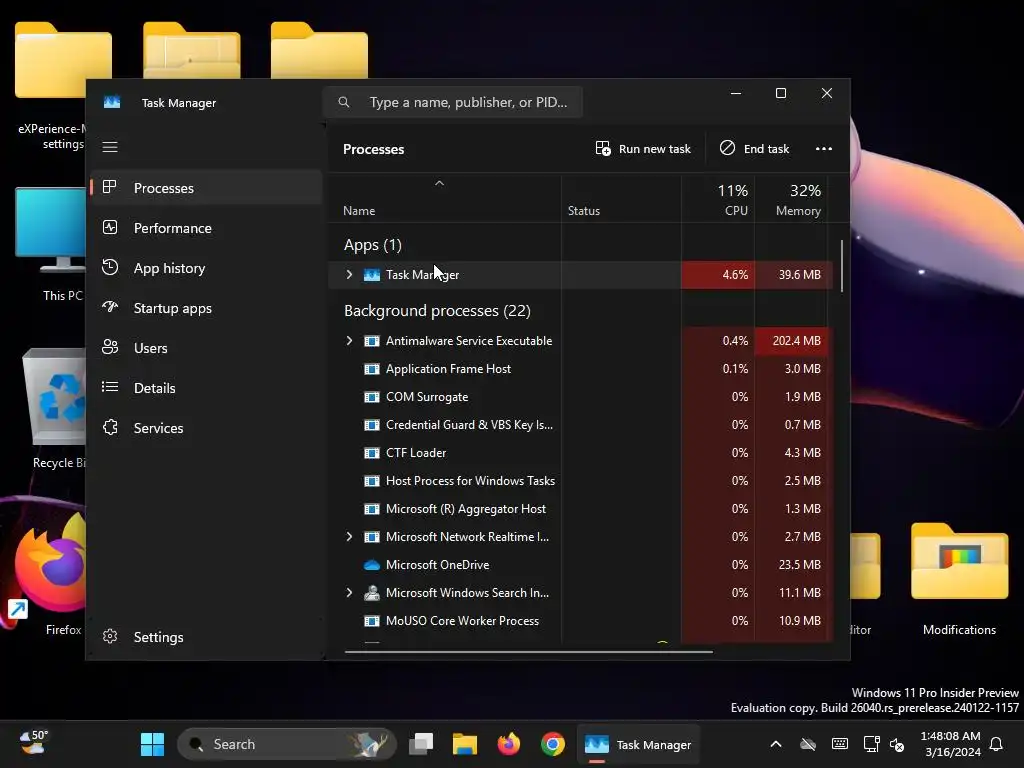Switch to the Users page
This screenshot has width=1024, height=768.
click(206, 348)
